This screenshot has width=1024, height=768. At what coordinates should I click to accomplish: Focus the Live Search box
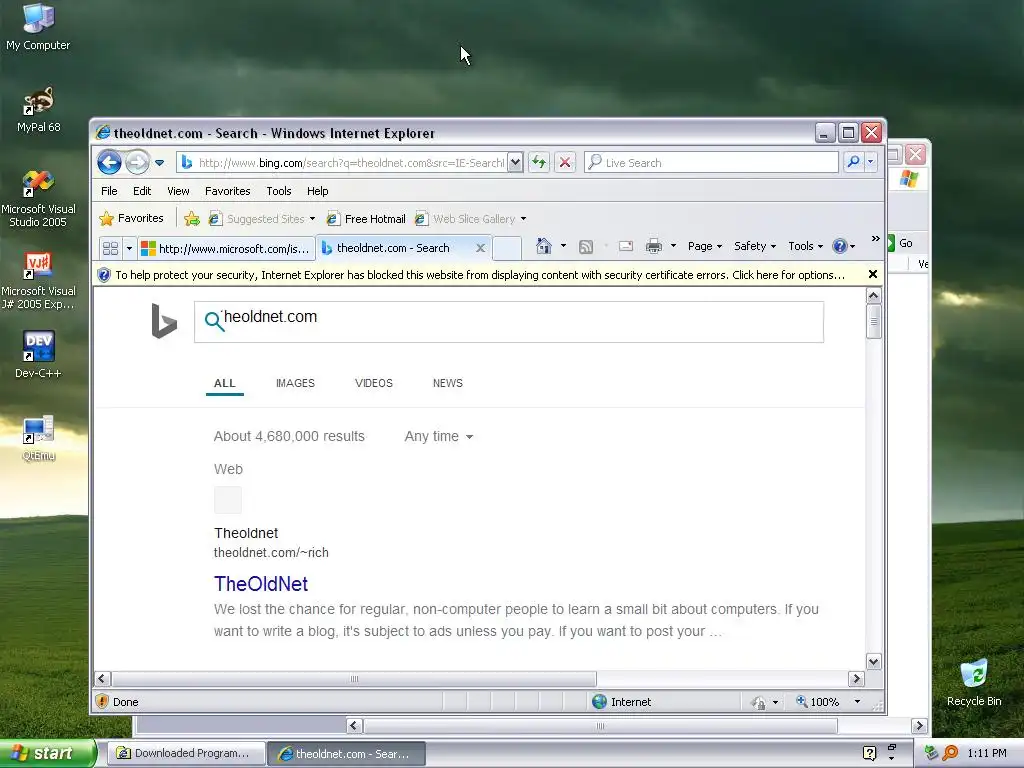[712, 163]
